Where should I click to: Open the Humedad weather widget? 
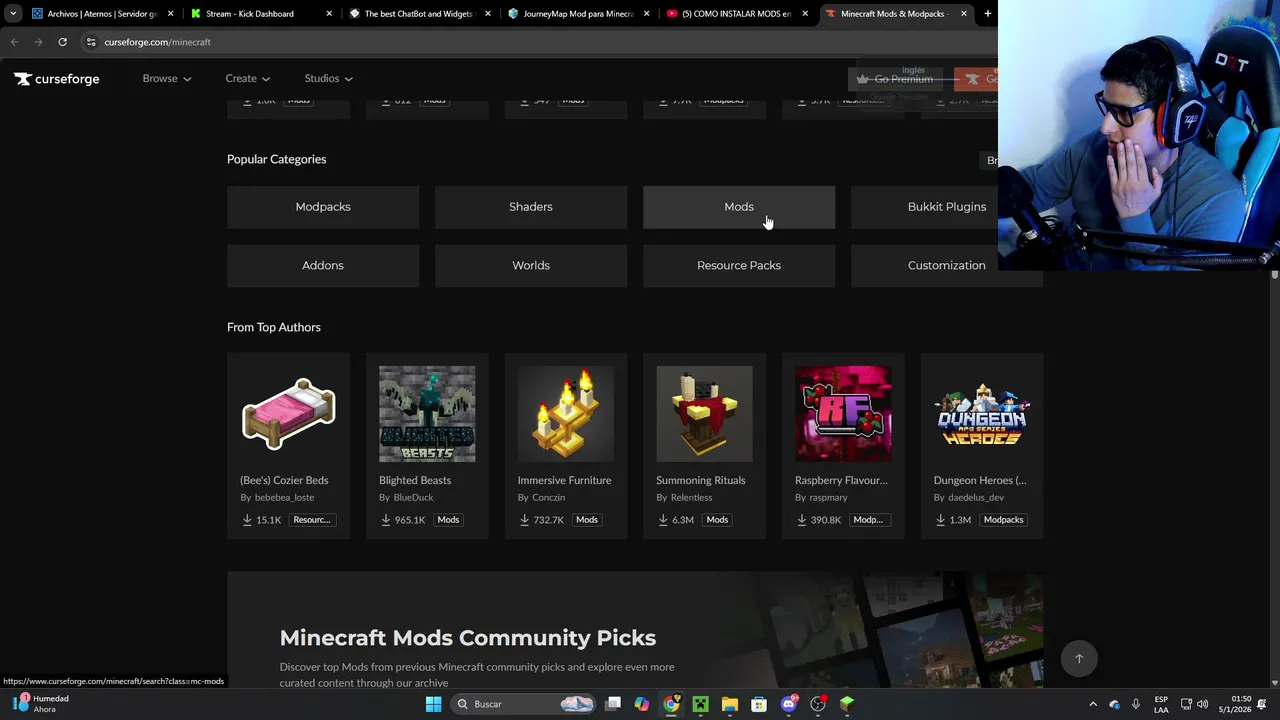(x=42, y=704)
